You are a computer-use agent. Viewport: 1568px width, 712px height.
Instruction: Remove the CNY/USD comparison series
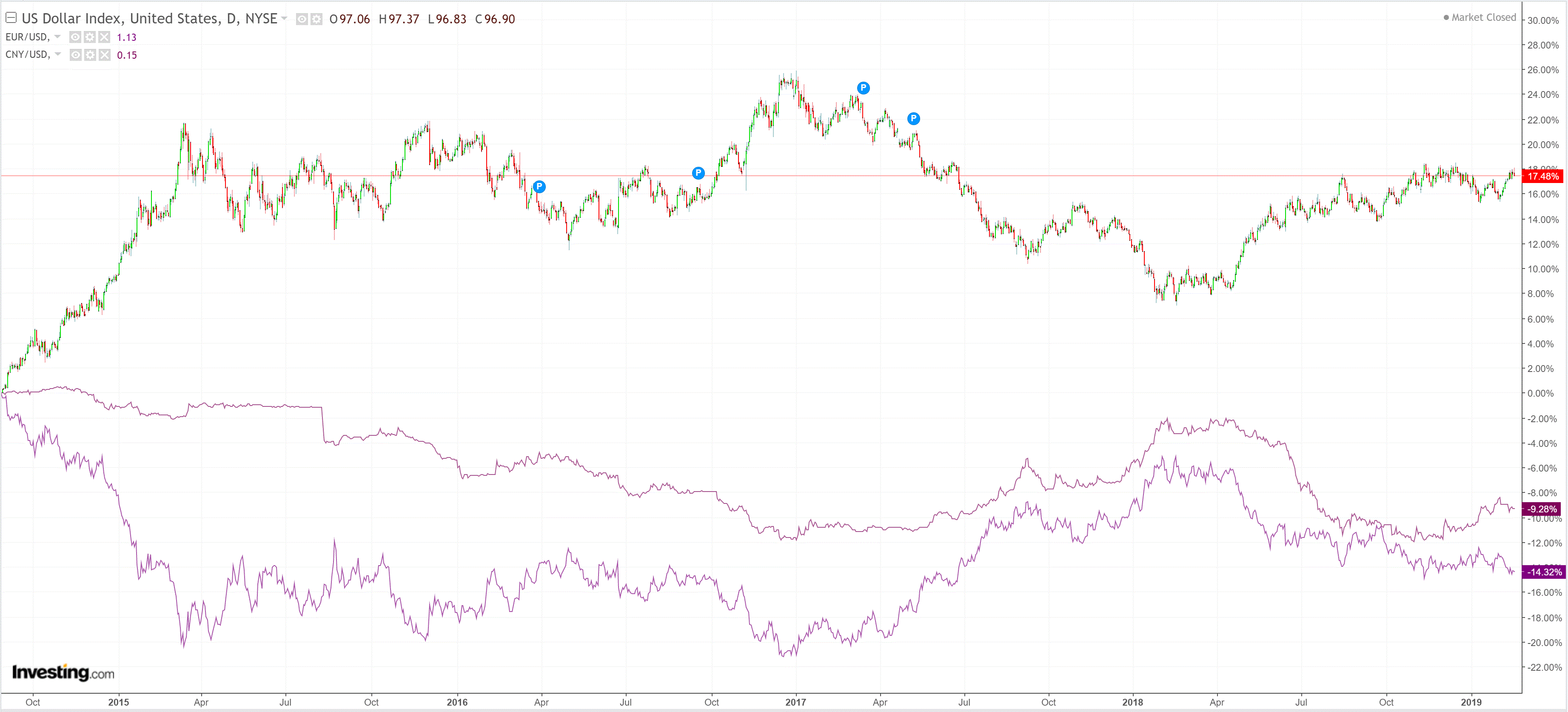pos(105,55)
